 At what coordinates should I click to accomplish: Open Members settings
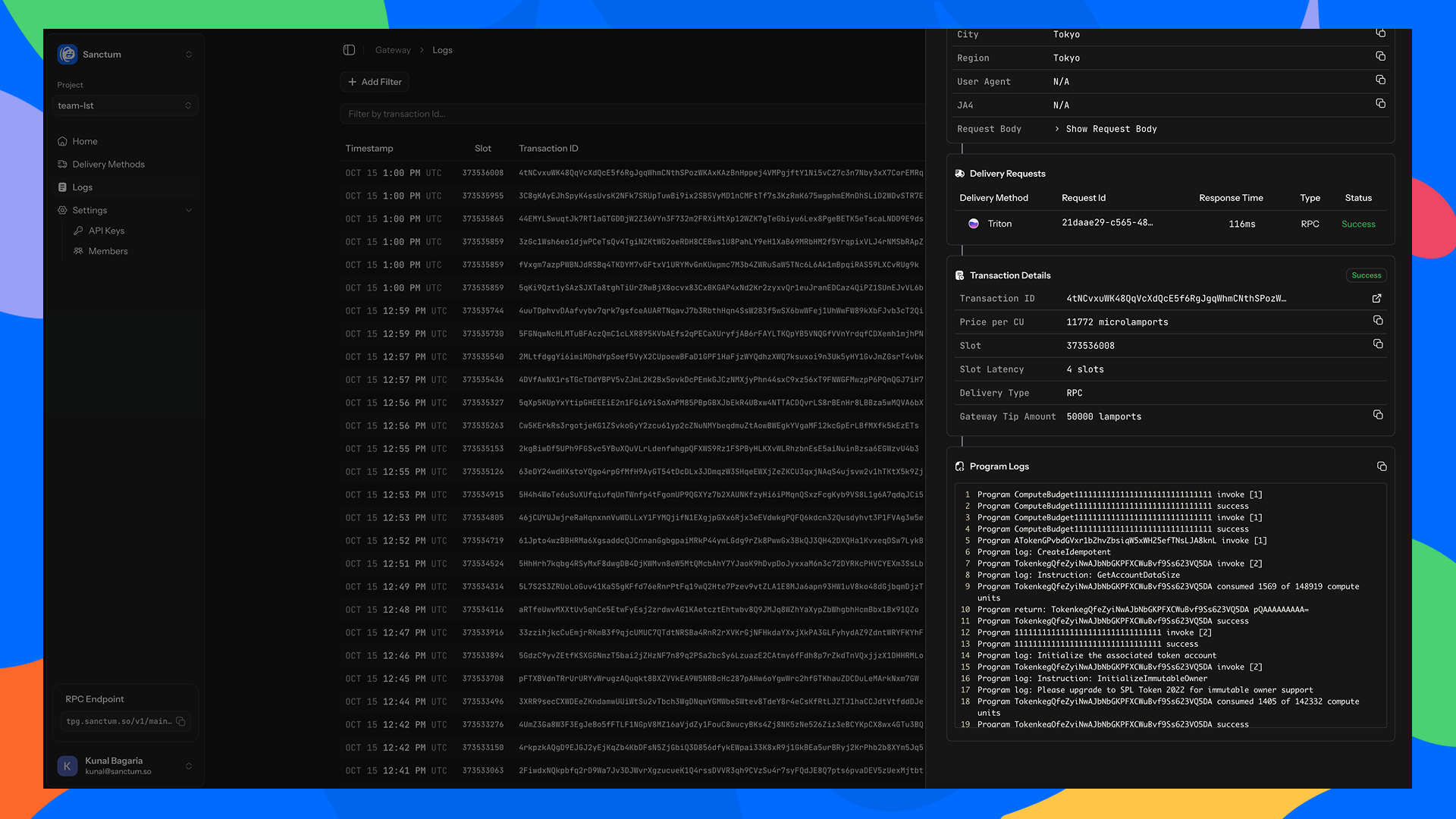click(108, 251)
